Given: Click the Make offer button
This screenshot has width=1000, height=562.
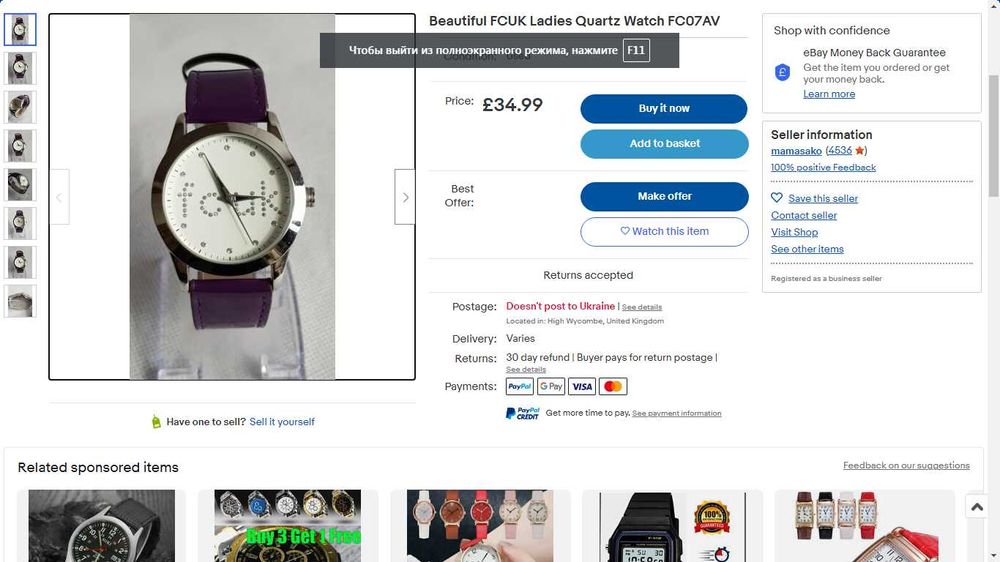Looking at the screenshot, I should point(664,196).
